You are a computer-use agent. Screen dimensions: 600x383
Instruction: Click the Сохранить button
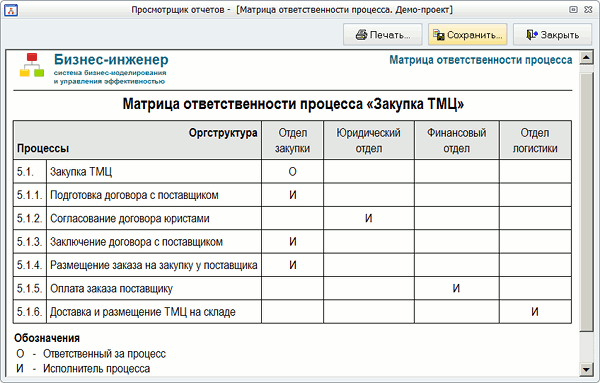click(467, 34)
